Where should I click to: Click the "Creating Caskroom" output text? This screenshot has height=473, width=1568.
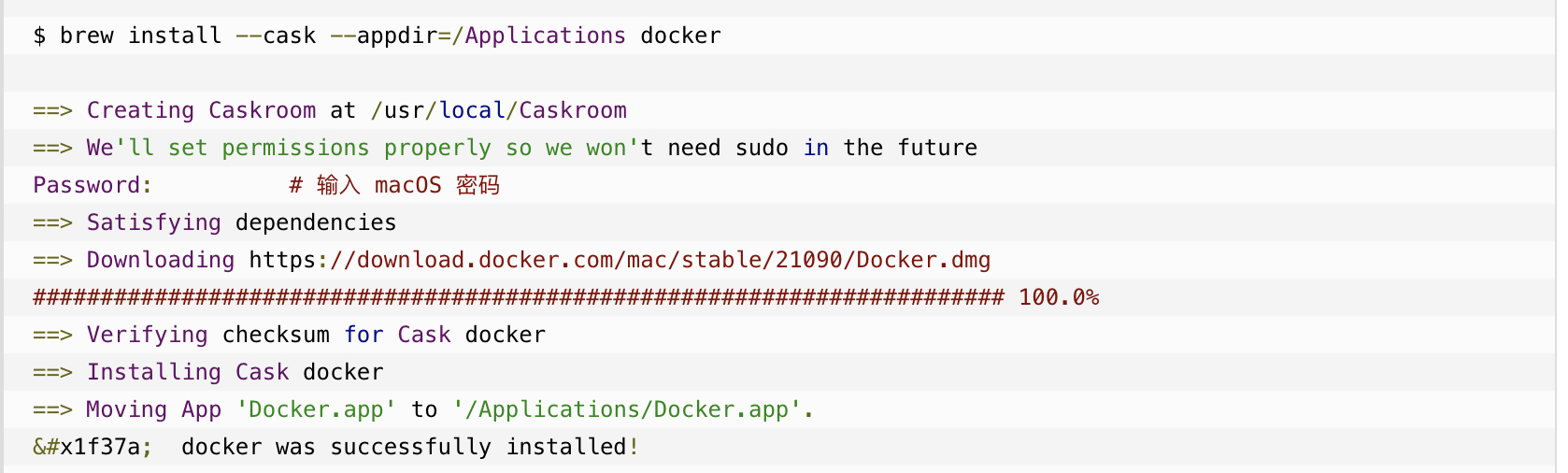pos(201,110)
